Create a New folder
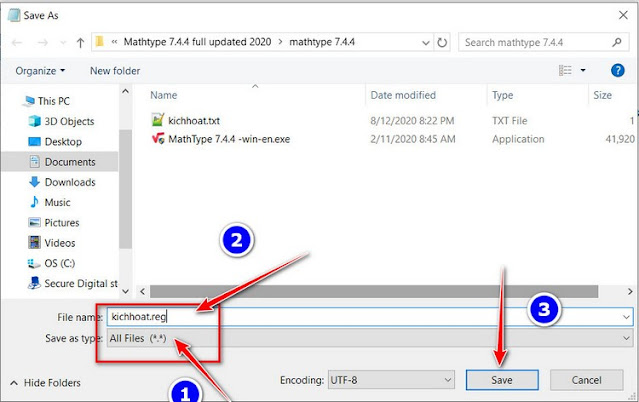 pos(115,71)
